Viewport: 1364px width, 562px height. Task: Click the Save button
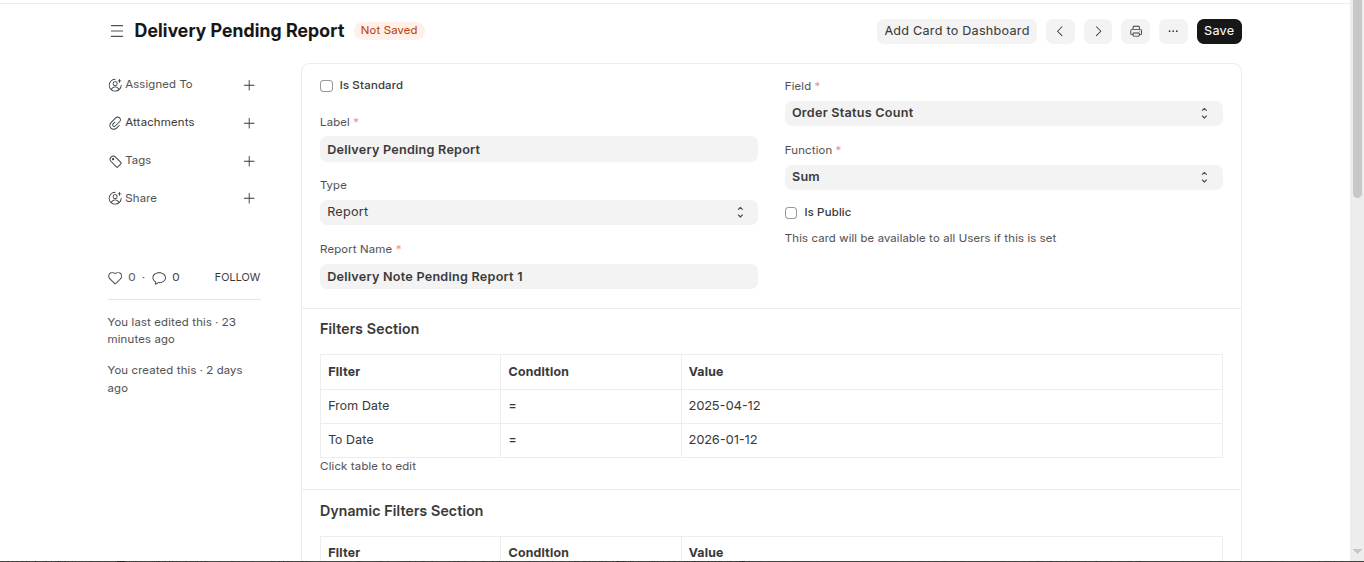1218,31
